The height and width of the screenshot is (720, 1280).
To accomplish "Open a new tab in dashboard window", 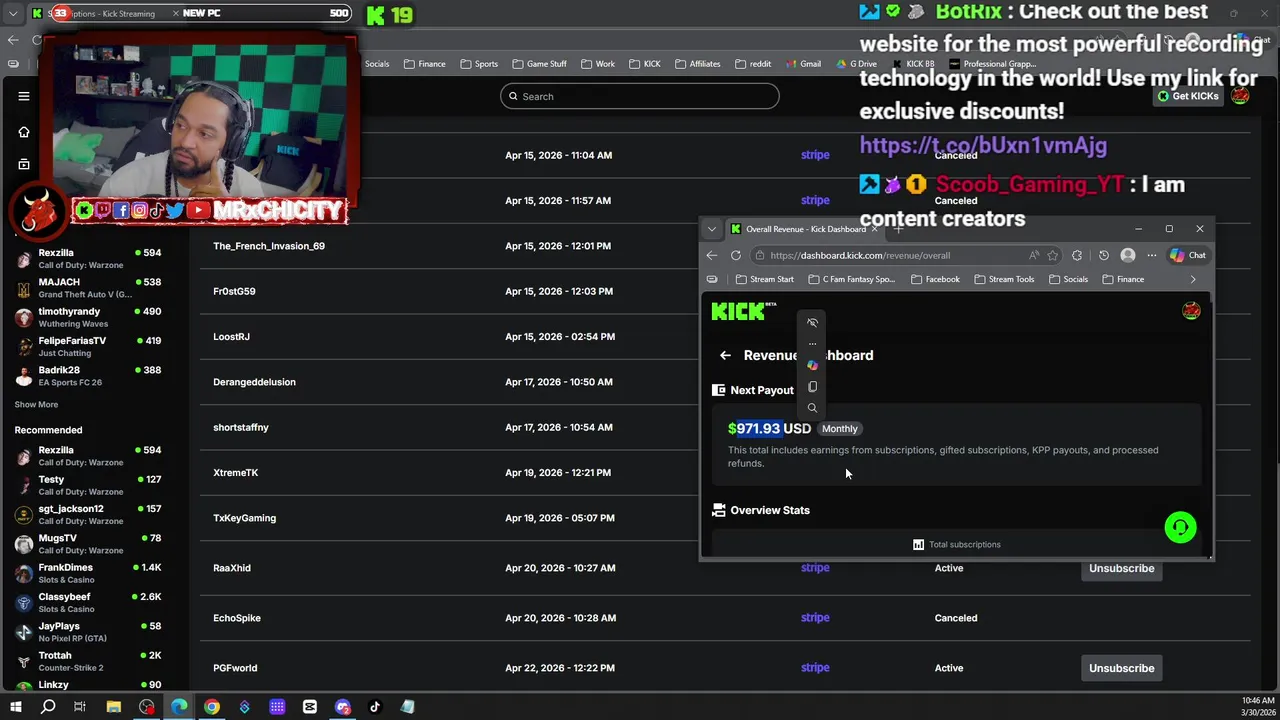I will (x=898, y=229).
